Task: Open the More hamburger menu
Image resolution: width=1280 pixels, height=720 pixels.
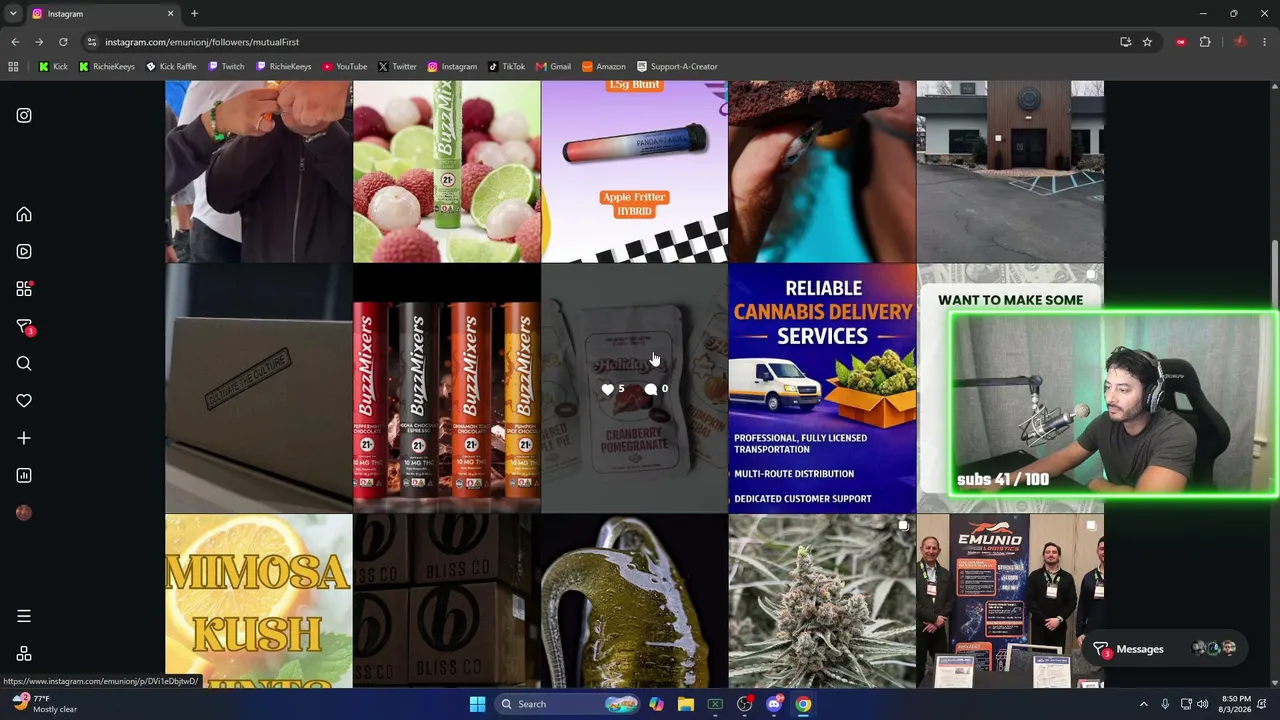Action: click(x=24, y=616)
